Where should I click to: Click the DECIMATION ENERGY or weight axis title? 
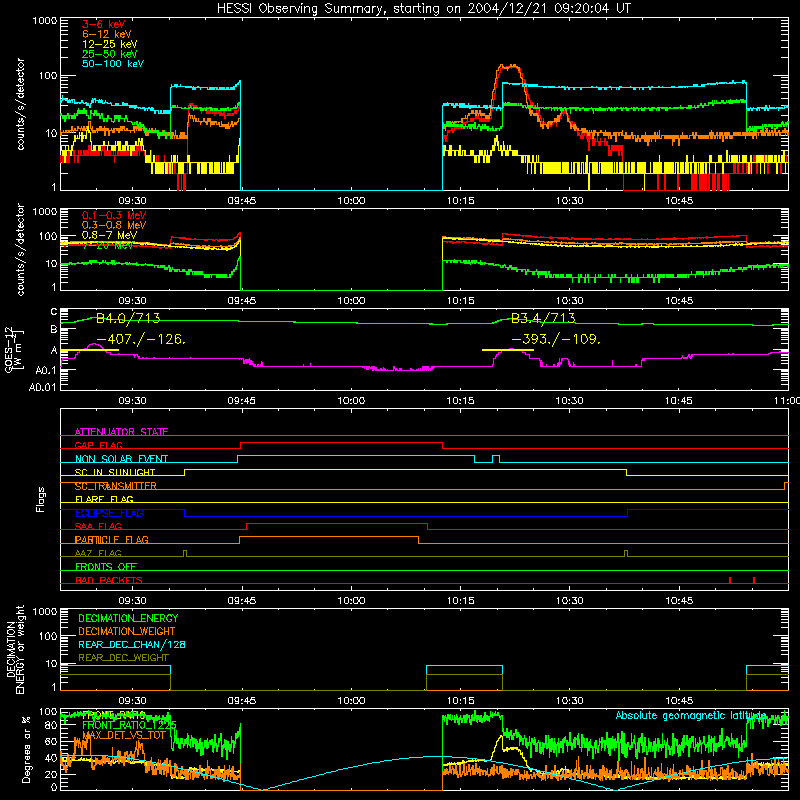point(15,649)
